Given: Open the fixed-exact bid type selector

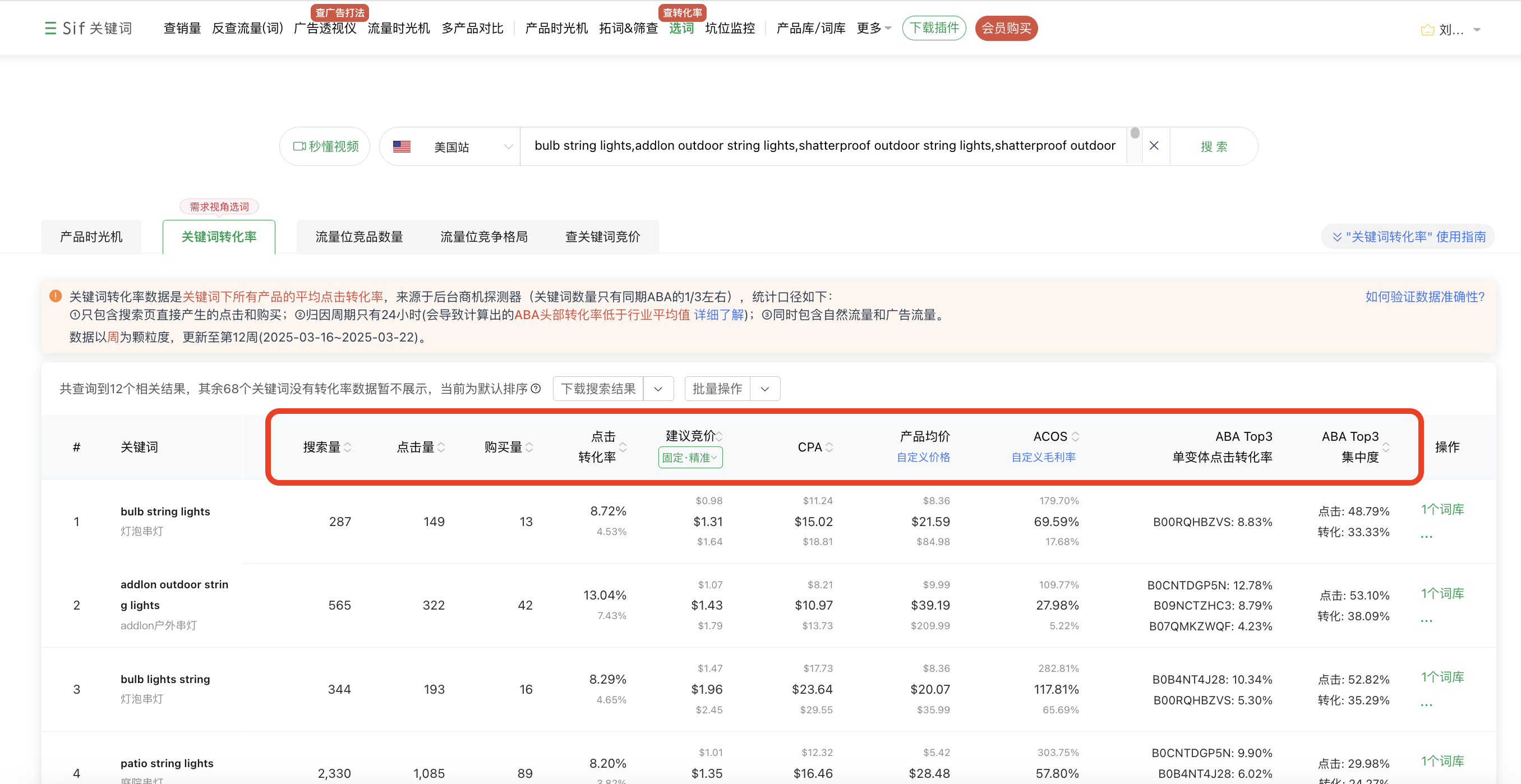Looking at the screenshot, I should (x=690, y=458).
